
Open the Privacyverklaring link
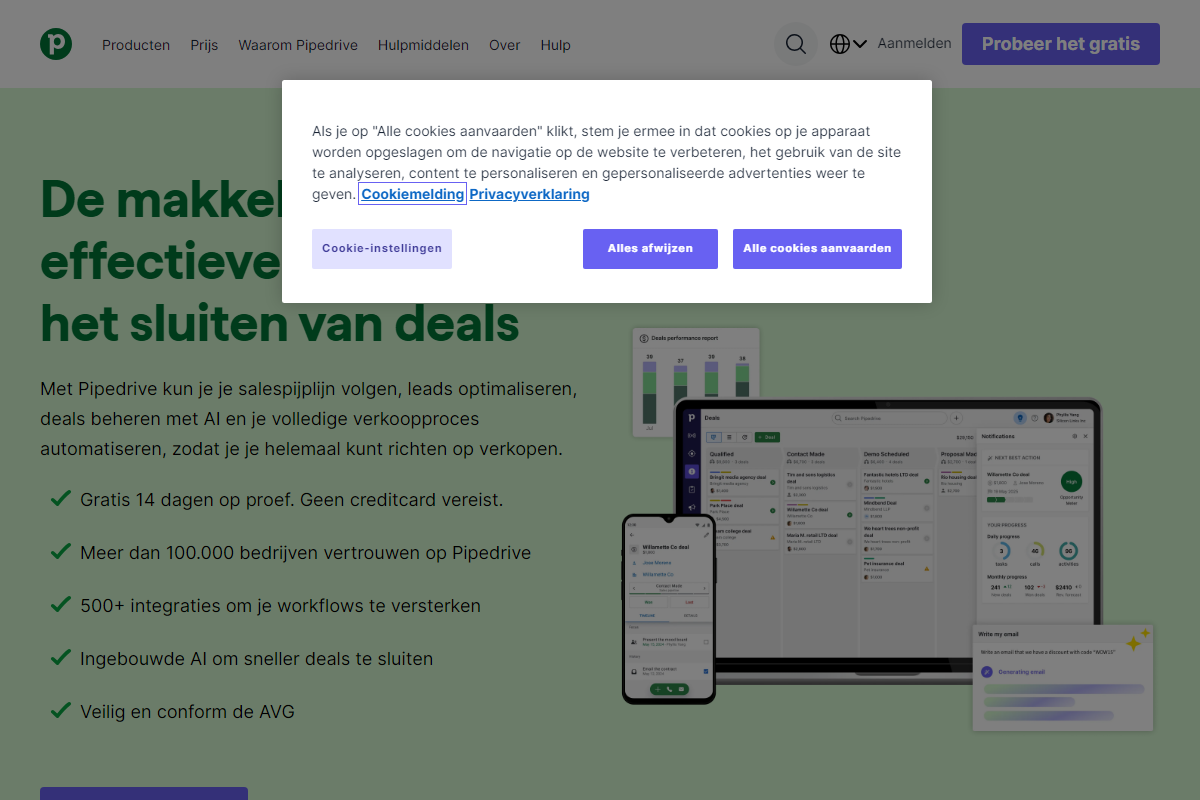pos(529,193)
